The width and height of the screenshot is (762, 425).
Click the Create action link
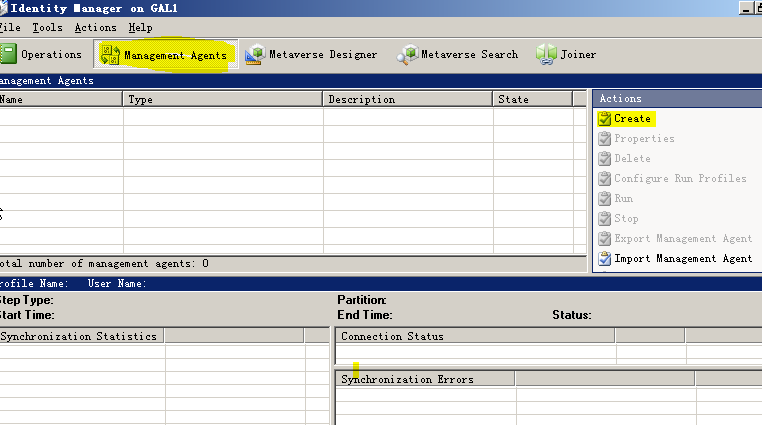pos(632,119)
